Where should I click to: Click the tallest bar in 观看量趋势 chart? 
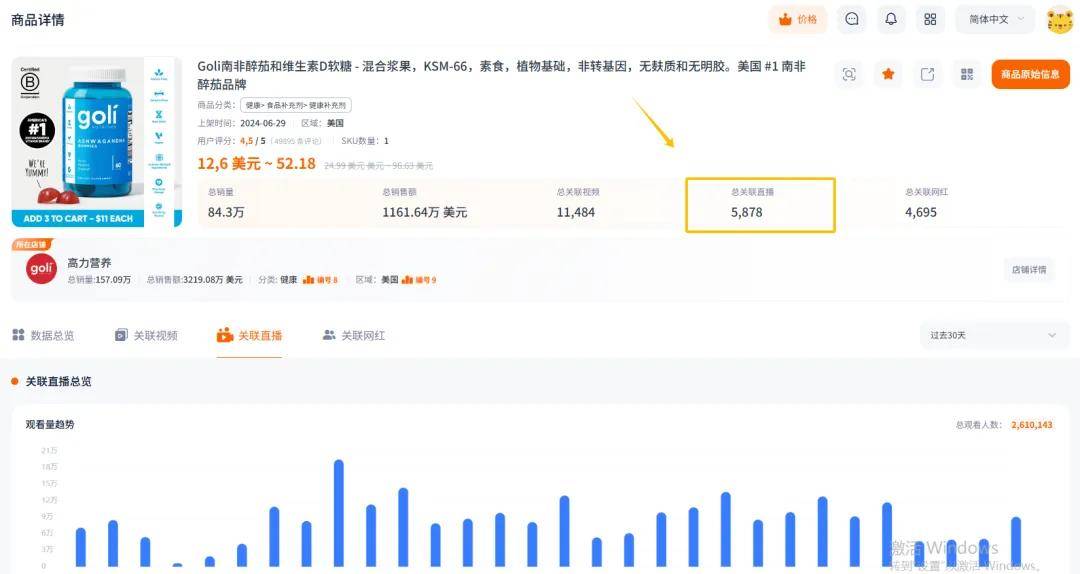[x=339, y=513]
